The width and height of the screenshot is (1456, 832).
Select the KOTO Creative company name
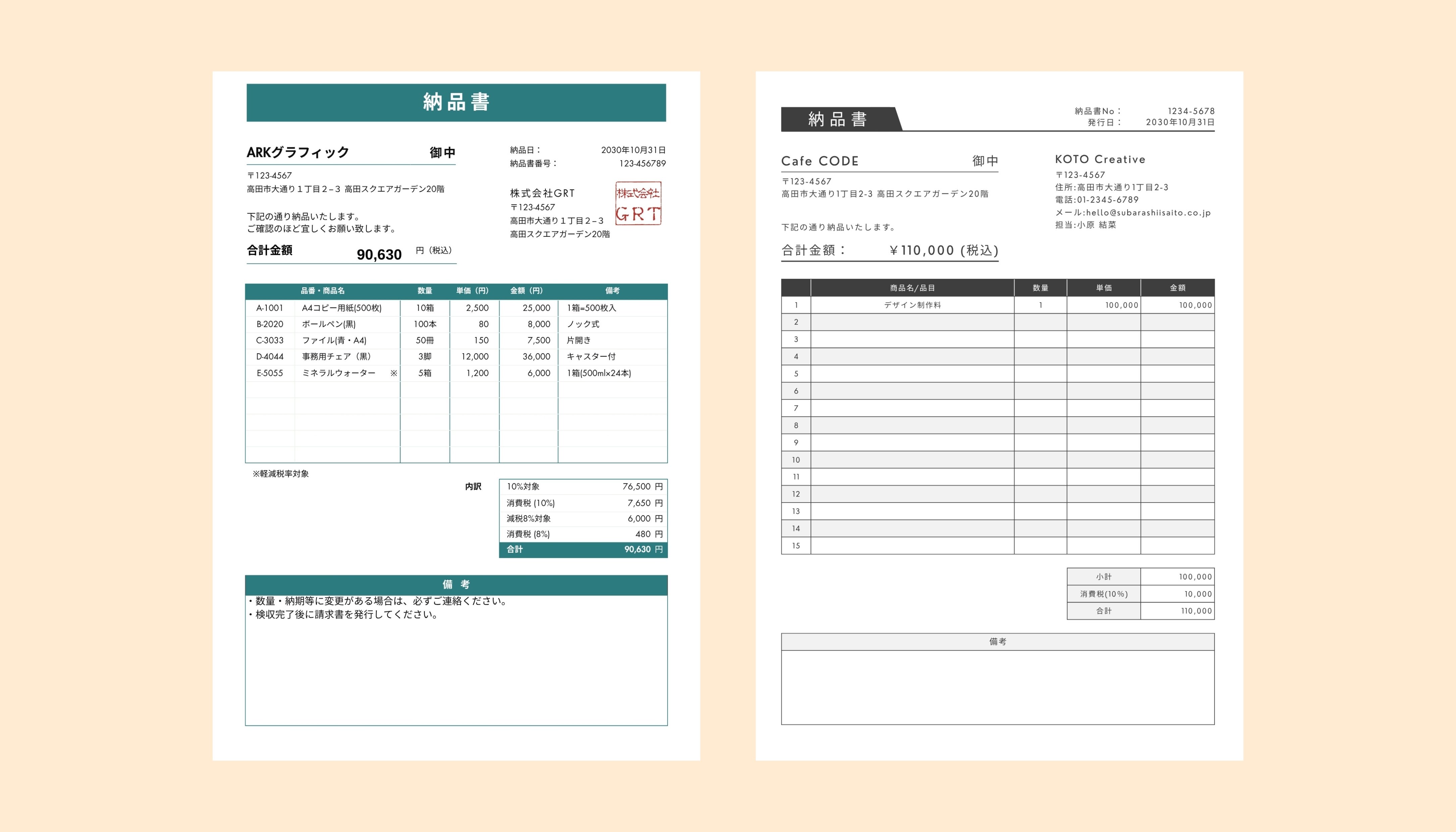(1100, 159)
